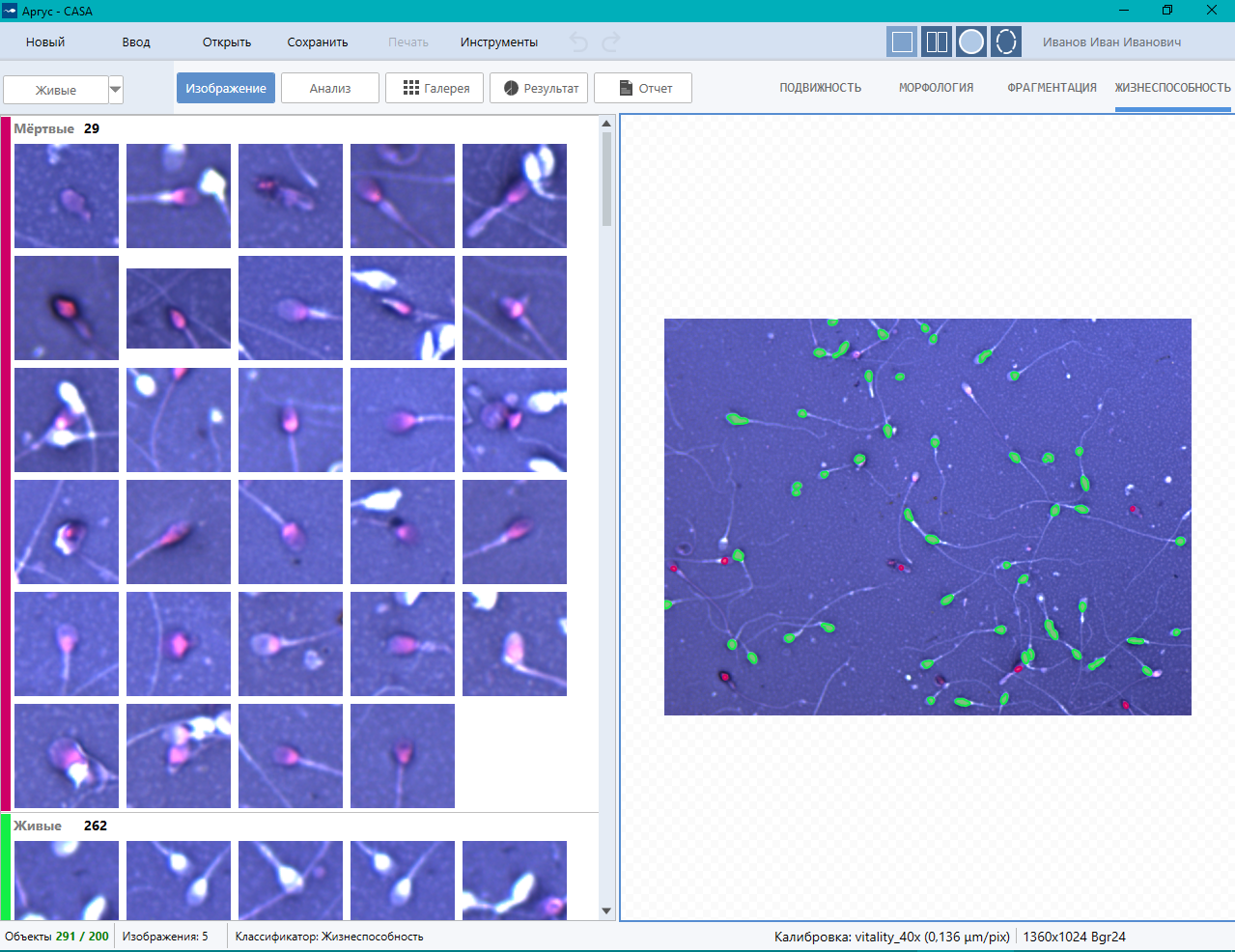1235x952 pixels.
Task: Open the Отчет report view
Action: pos(643,88)
